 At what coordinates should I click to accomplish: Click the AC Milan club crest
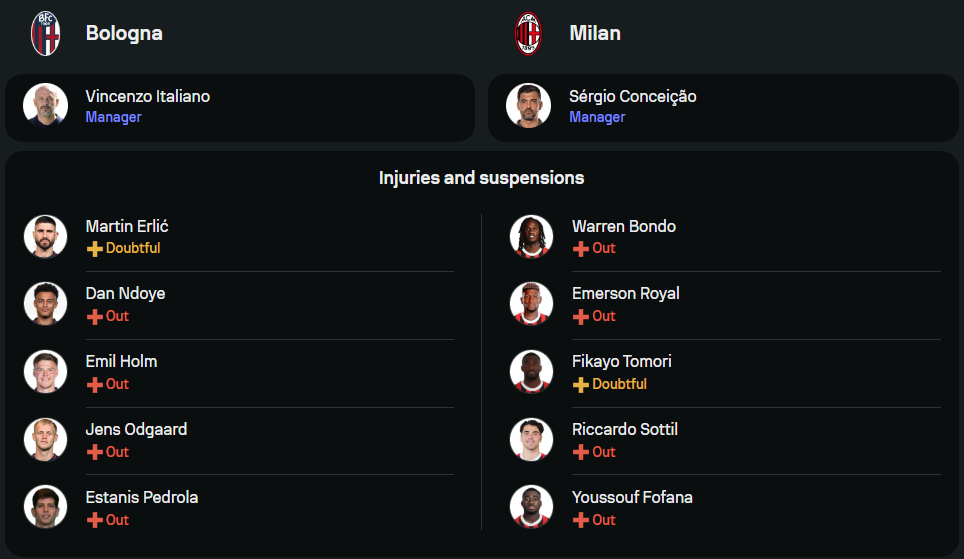tap(529, 33)
